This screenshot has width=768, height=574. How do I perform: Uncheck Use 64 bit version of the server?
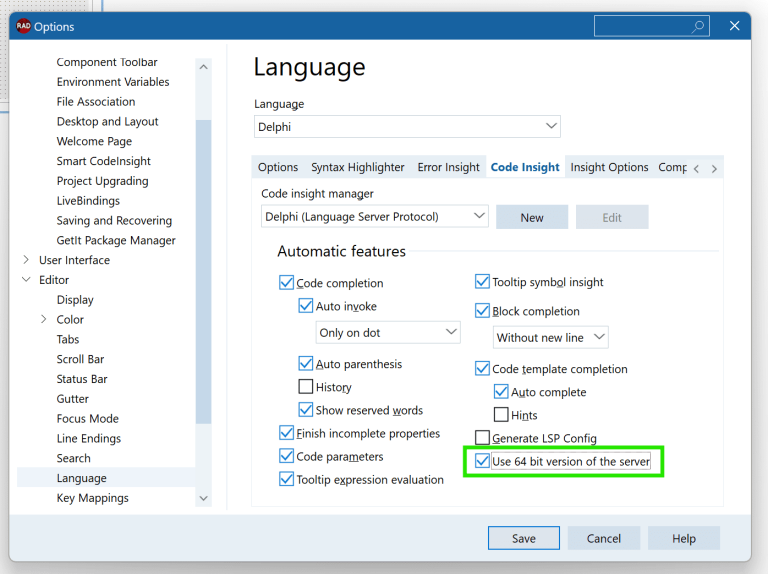(x=482, y=461)
